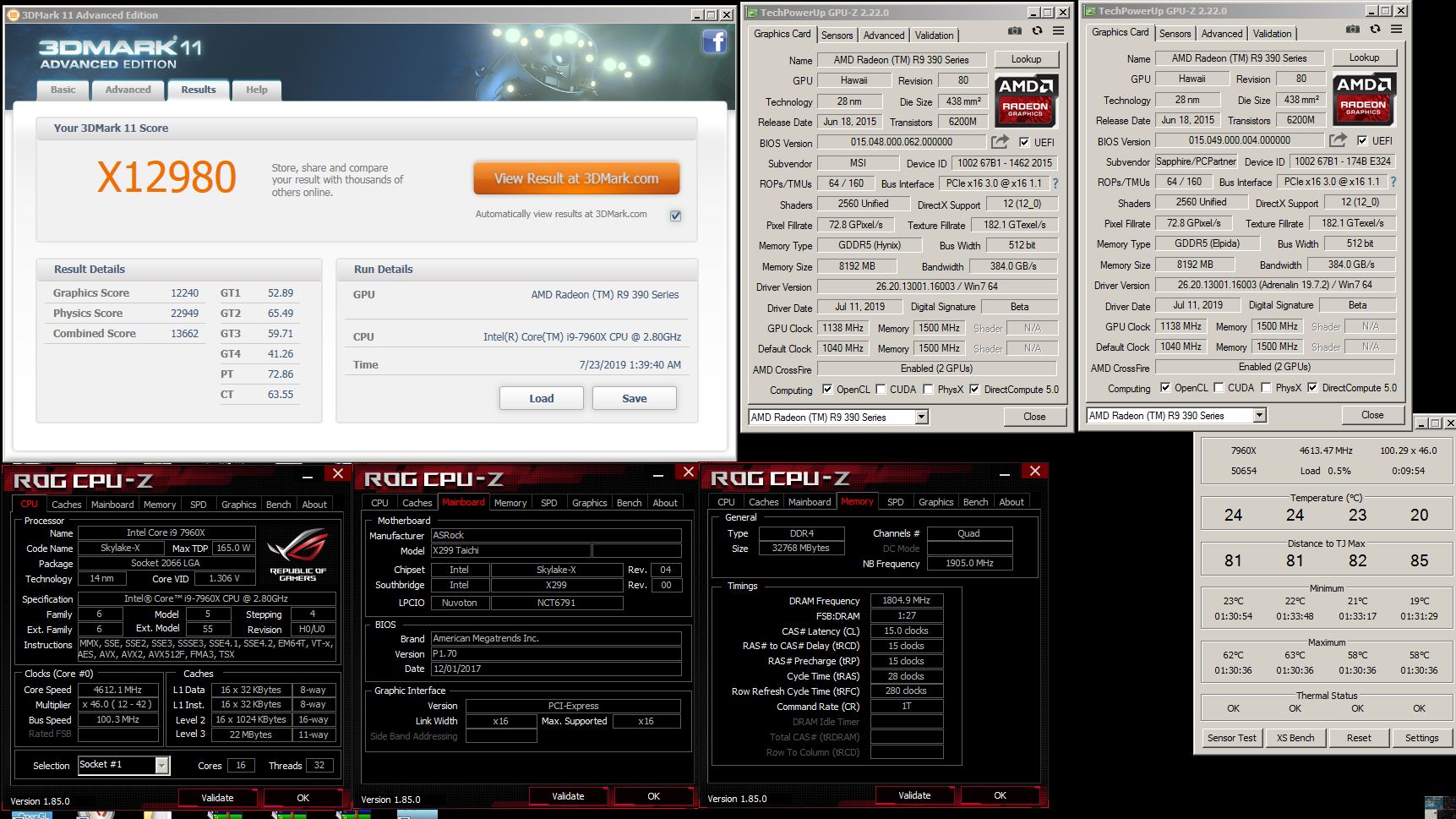1456x819 pixels.
Task: Toggle DirectCompute 5.0 checkbox in MSI GPU-Z
Action: pyautogui.click(x=974, y=390)
